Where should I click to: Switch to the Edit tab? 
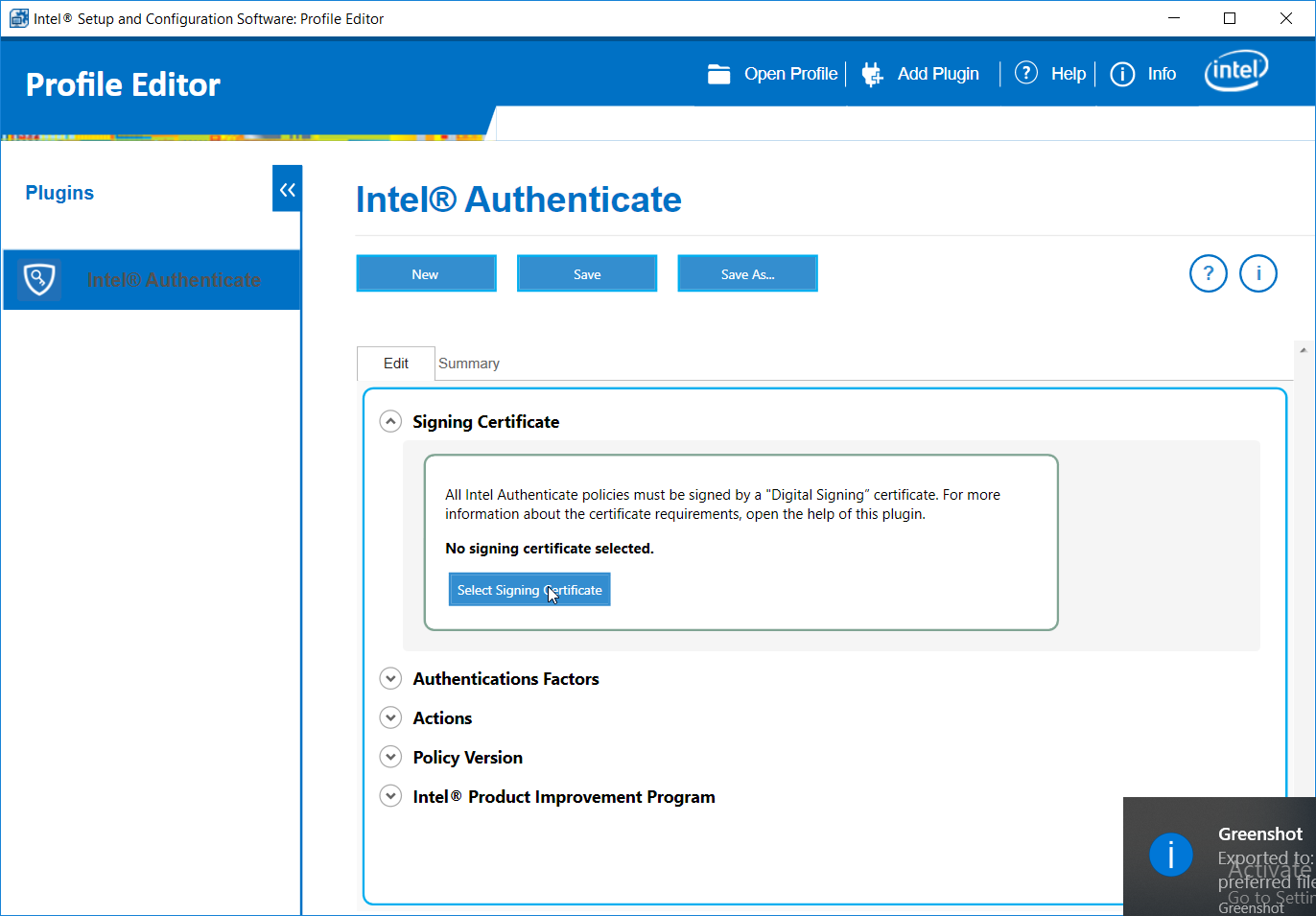[x=396, y=364]
